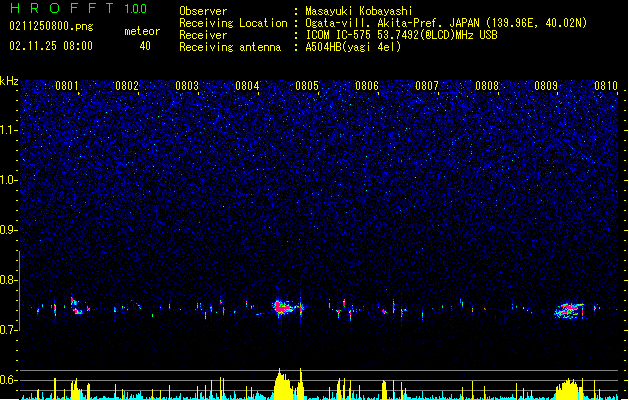This screenshot has height=400, width=629.
Task: Click the 0806 time marker
Action: coord(367,86)
